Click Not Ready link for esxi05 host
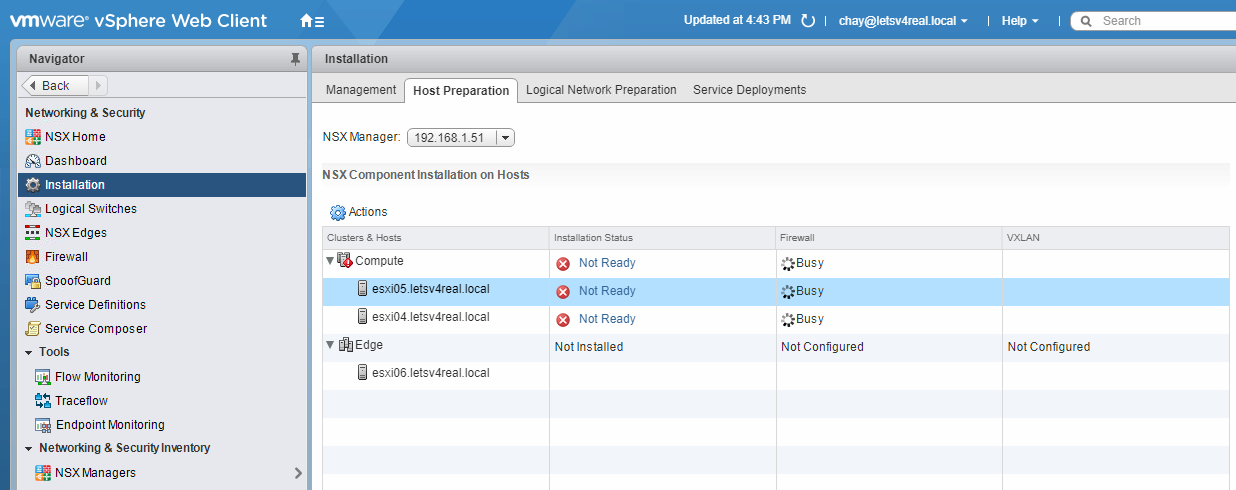 tap(606, 291)
